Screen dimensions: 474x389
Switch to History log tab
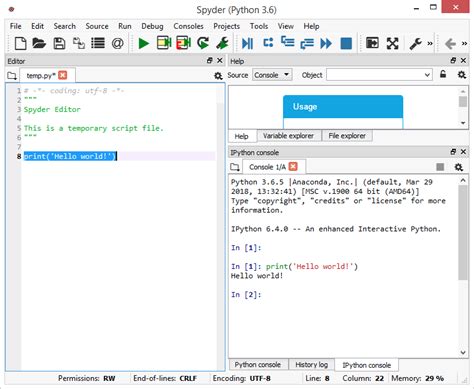(x=311, y=365)
